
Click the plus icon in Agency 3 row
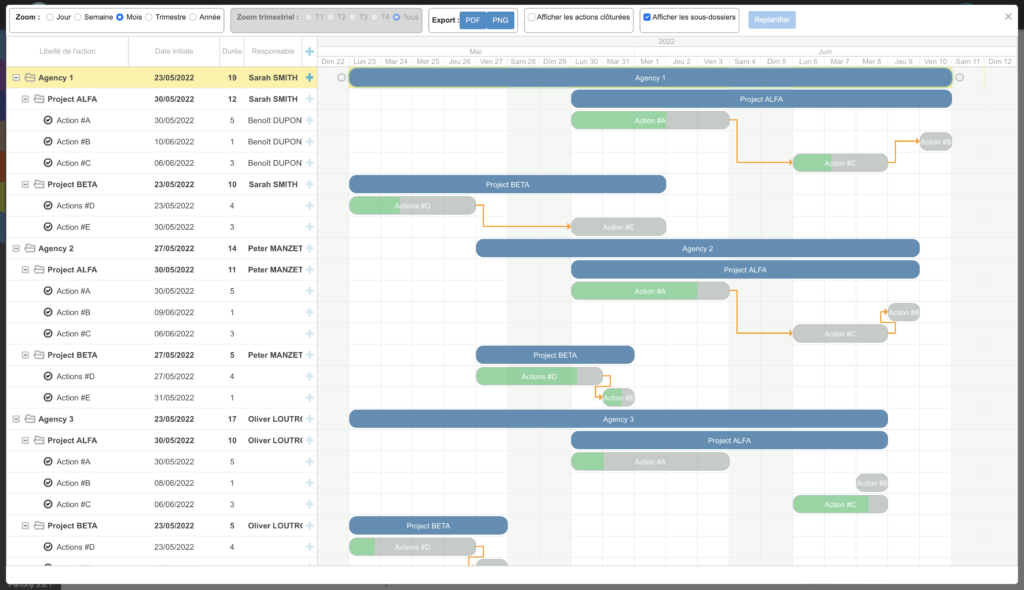coord(309,419)
